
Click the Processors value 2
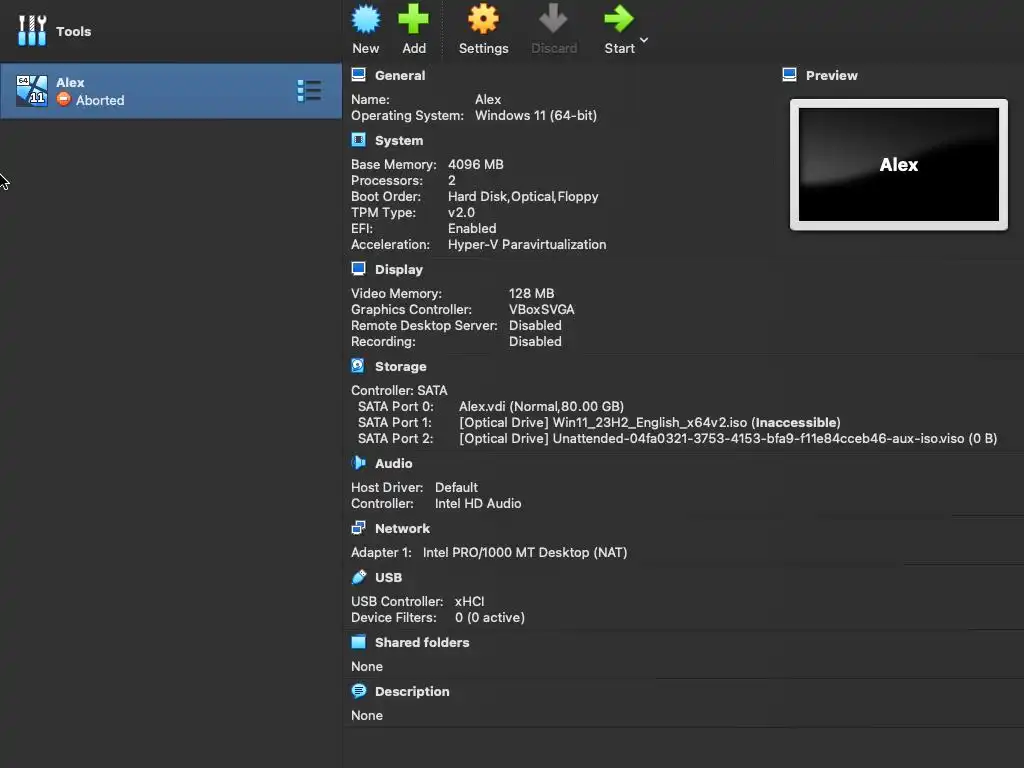(x=451, y=180)
